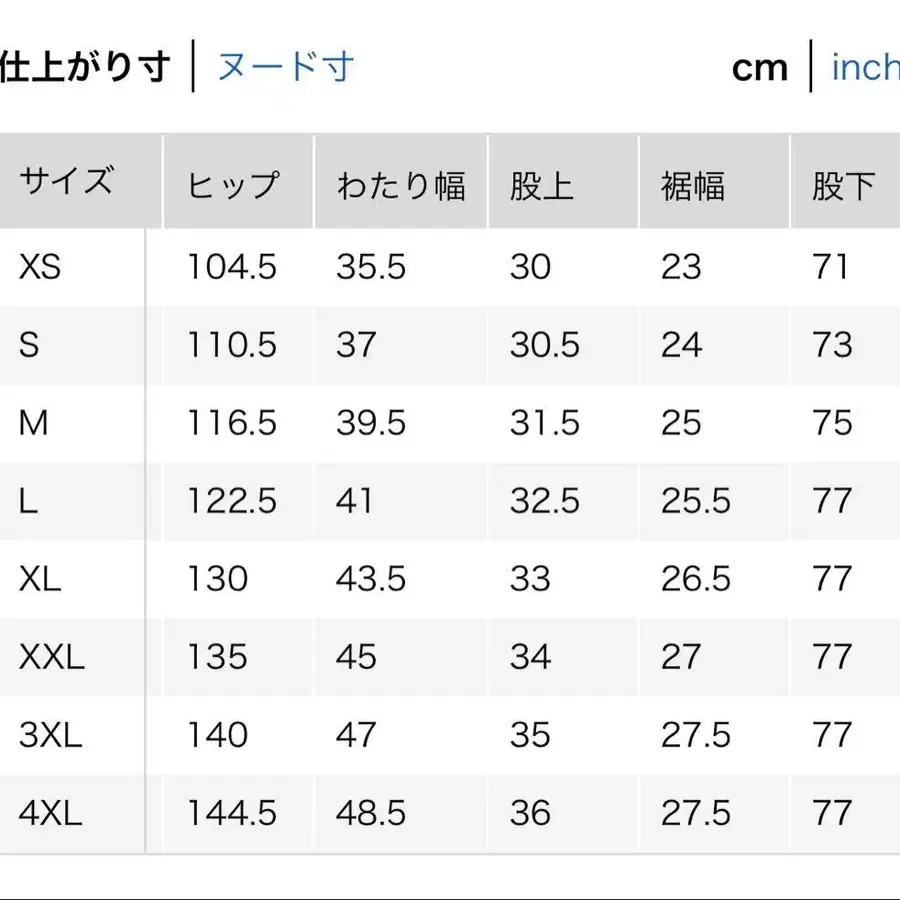
Task: Select the L size row label
Action: click(x=27, y=501)
